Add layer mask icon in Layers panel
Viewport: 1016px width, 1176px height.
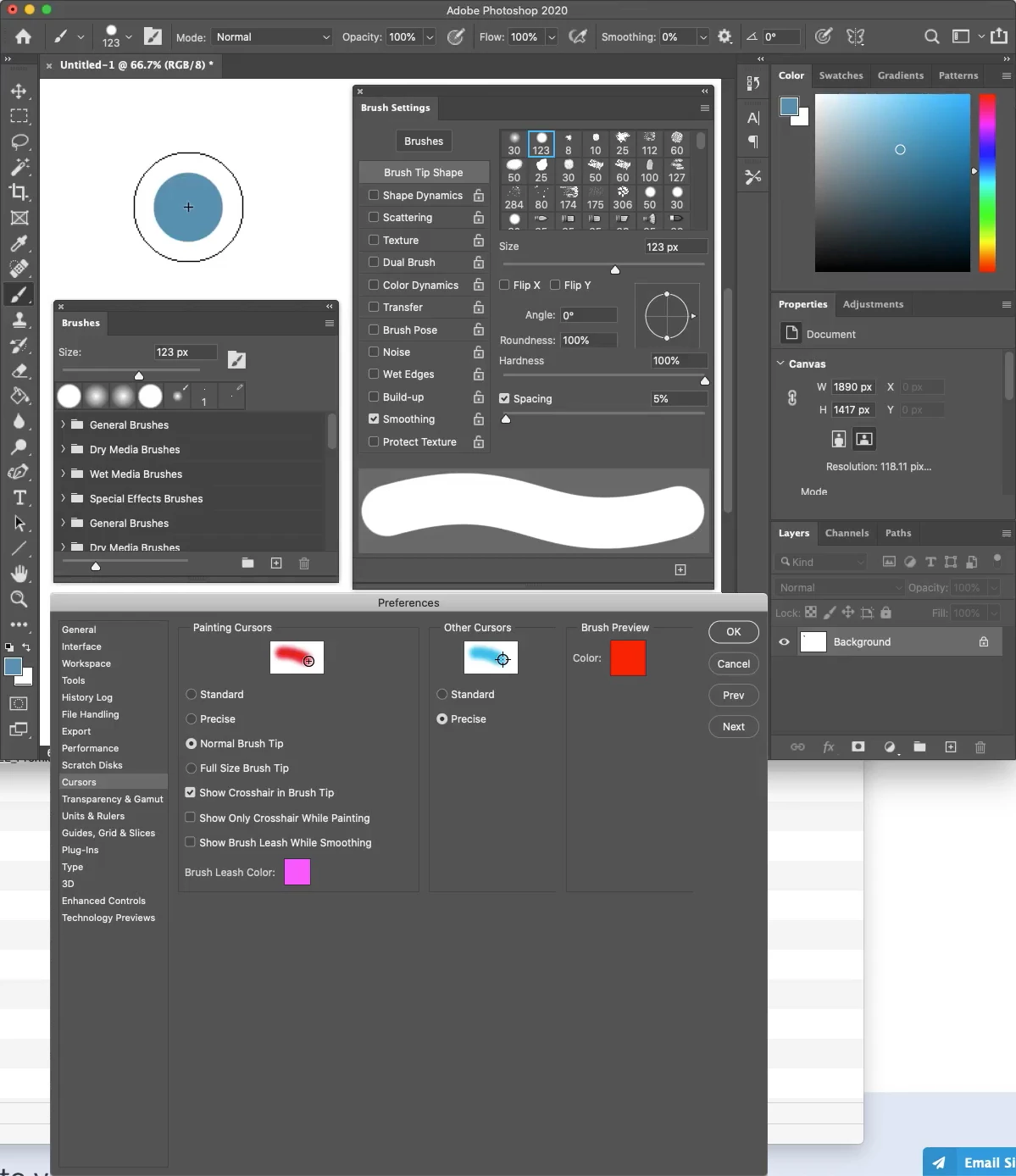[858, 746]
